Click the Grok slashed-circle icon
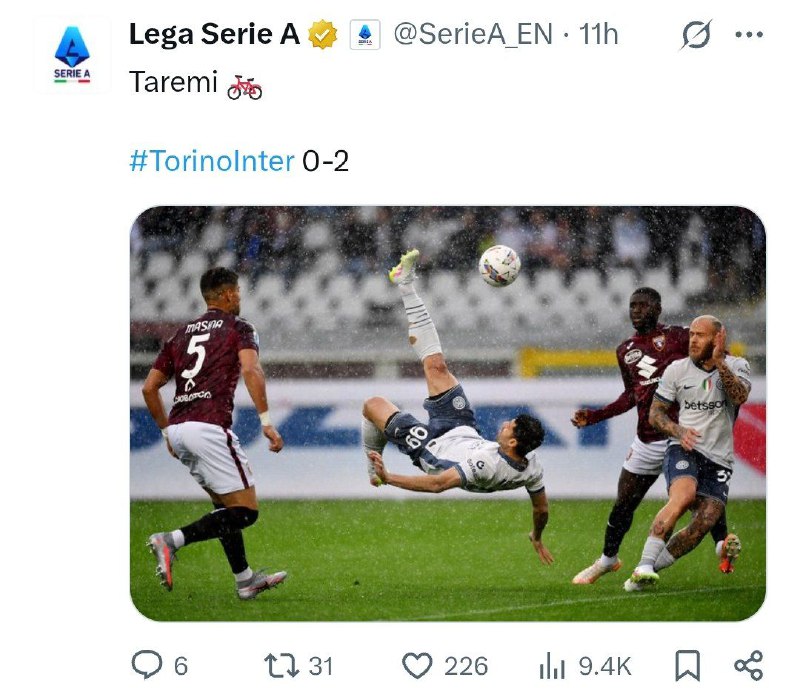The width and height of the screenshot is (800, 694). click(x=696, y=35)
